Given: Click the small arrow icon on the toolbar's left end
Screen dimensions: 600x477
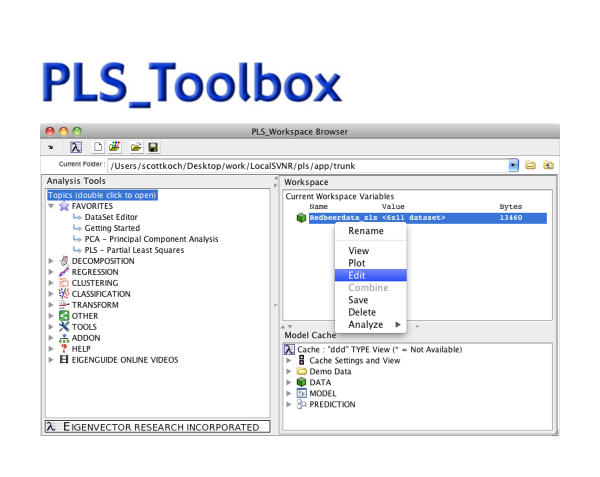Looking at the screenshot, I should 51,147.
